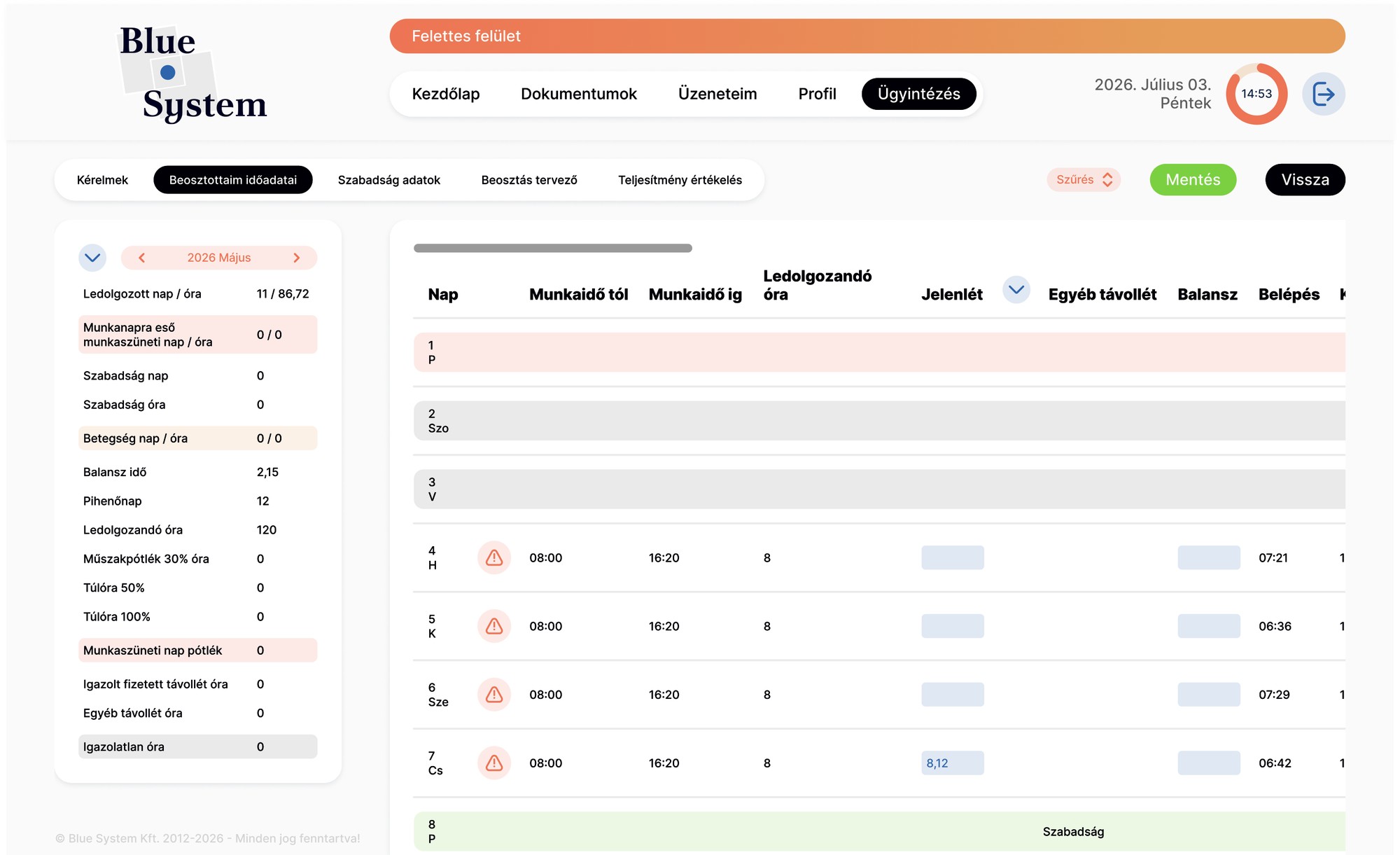The width and height of the screenshot is (1400, 855).
Task: Click the logout icon
Action: (x=1323, y=94)
